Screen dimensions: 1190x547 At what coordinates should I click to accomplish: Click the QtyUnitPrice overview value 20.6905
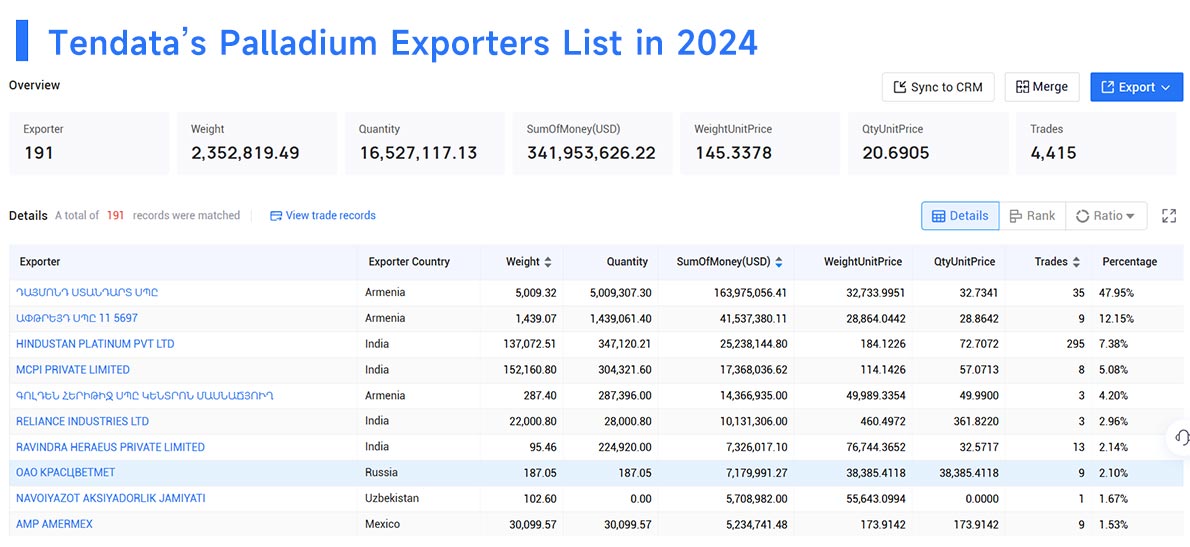point(896,152)
